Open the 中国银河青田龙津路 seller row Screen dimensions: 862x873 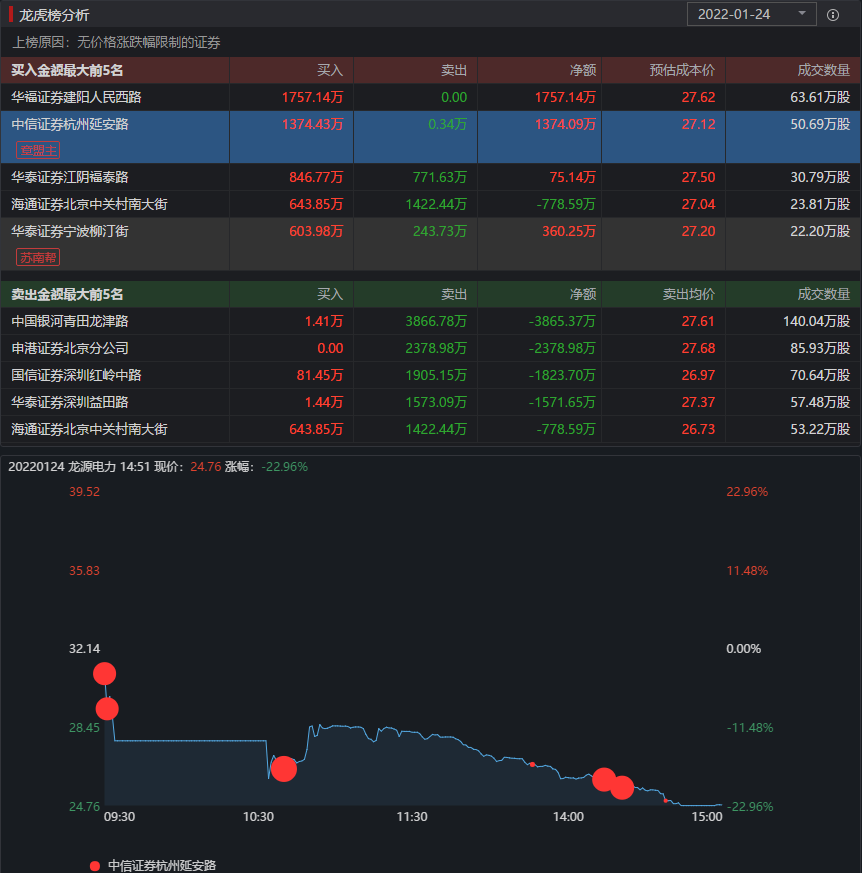[x=70, y=321]
